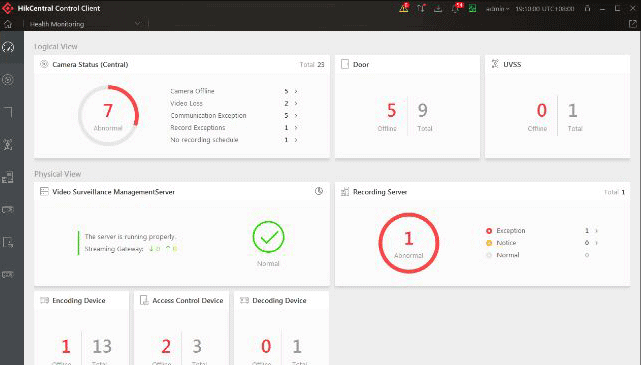Expand Record Exceptions row arrow
641x365 pixels.
click(296, 128)
